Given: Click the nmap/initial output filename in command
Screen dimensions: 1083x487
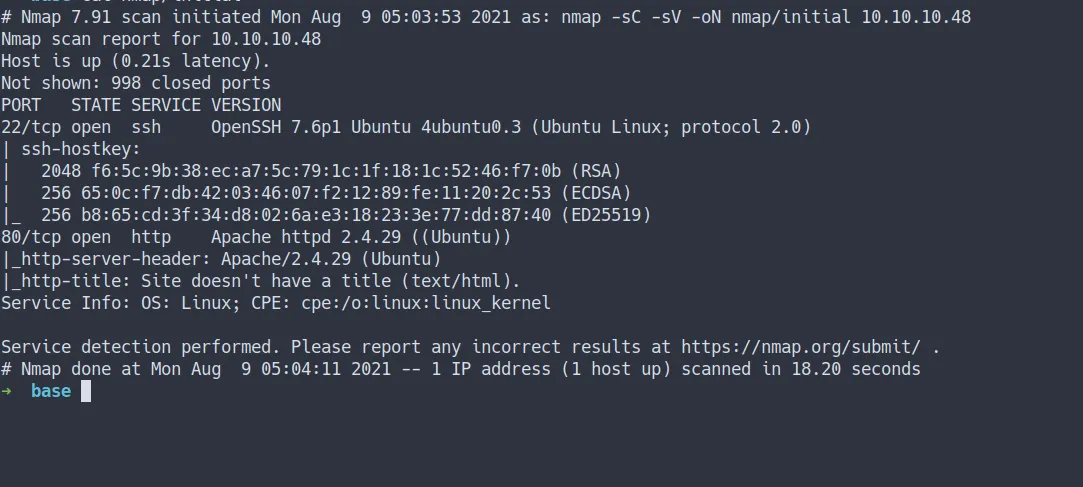Looking at the screenshot, I should point(785,17).
